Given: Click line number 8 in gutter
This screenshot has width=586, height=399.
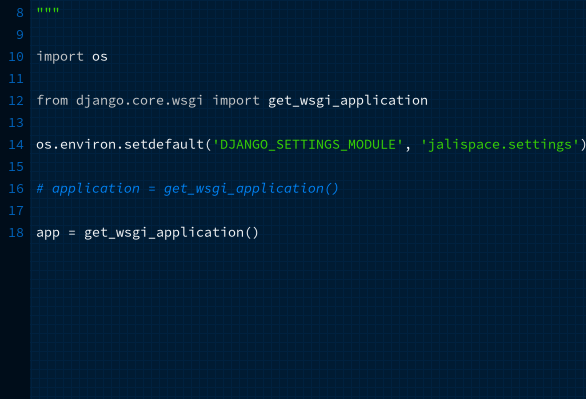Looking at the screenshot, I should (20, 13).
